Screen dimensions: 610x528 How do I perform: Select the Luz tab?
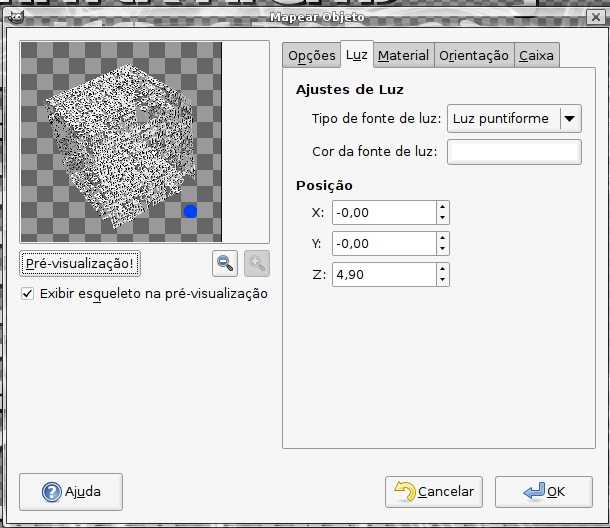[357, 54]
